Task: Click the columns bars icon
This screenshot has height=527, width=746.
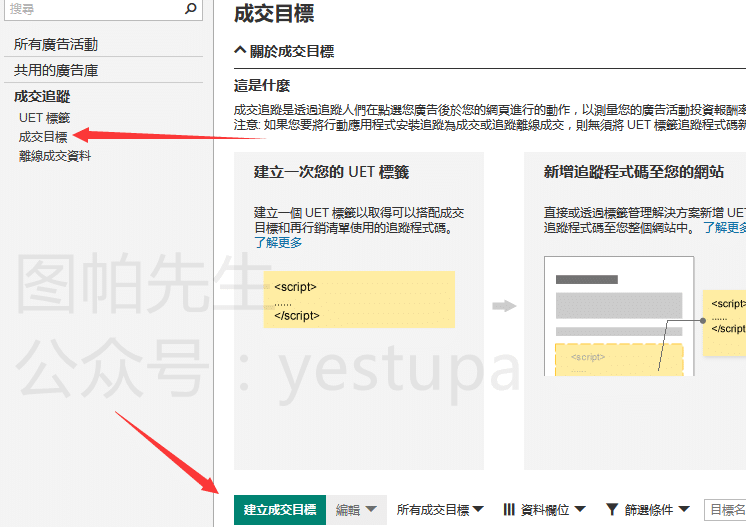Action: (x=509, y=510)
